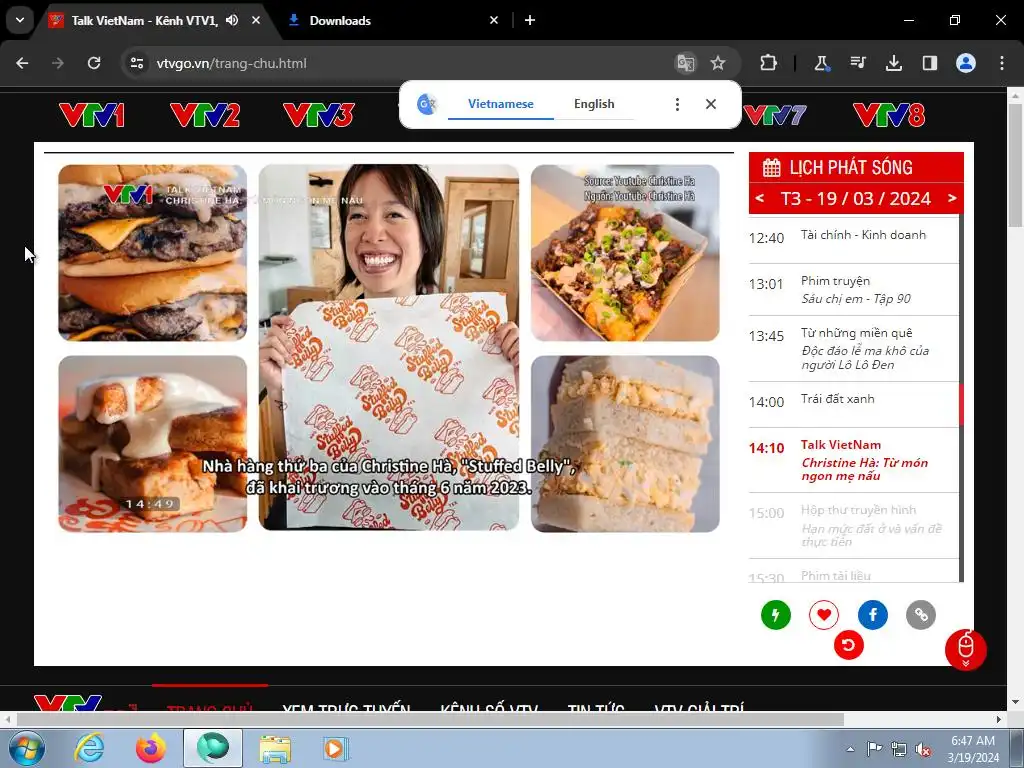1024x768 pixels.
Task: Open a new browser tab
Action: click(530, 20)
